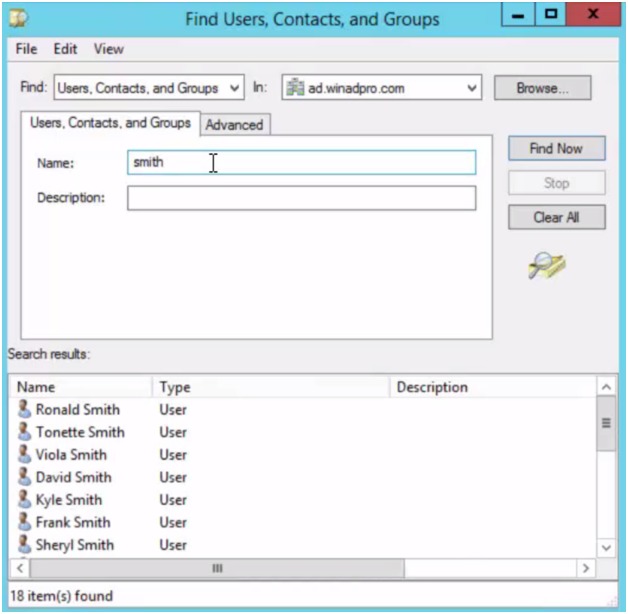
Task: Click the results vertical scrollbar down arrow
Action: (x=606, y=548)
